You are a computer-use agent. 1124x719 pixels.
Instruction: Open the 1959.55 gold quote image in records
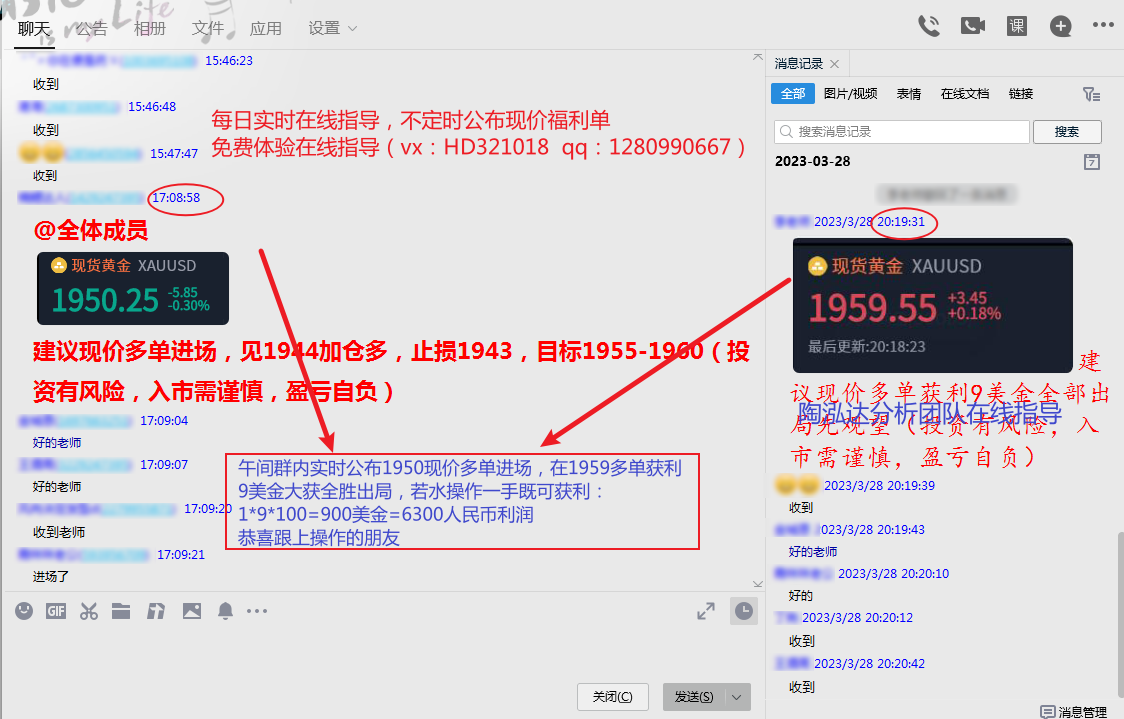(933, 305)
